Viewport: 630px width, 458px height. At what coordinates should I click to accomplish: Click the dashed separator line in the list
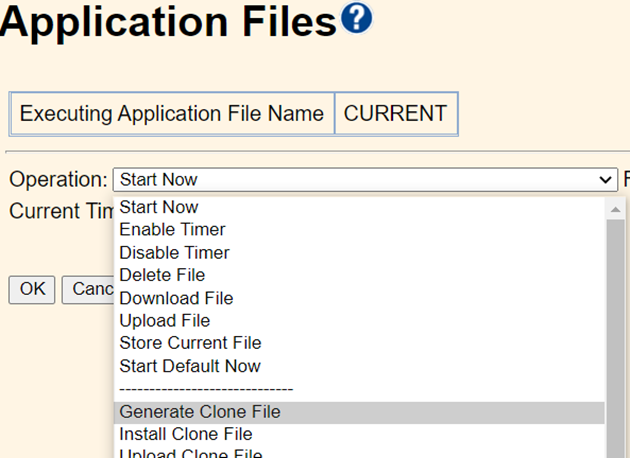(205, 389)
